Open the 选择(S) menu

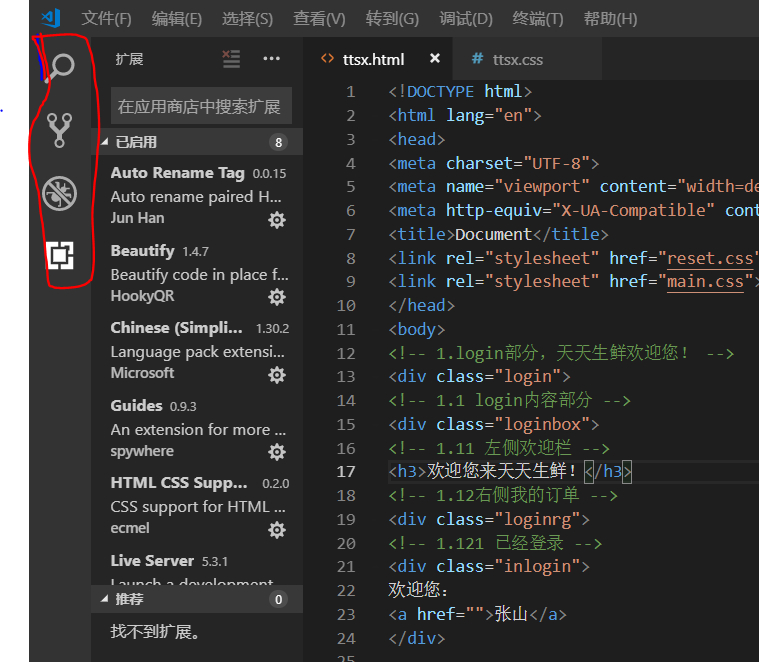247,19
